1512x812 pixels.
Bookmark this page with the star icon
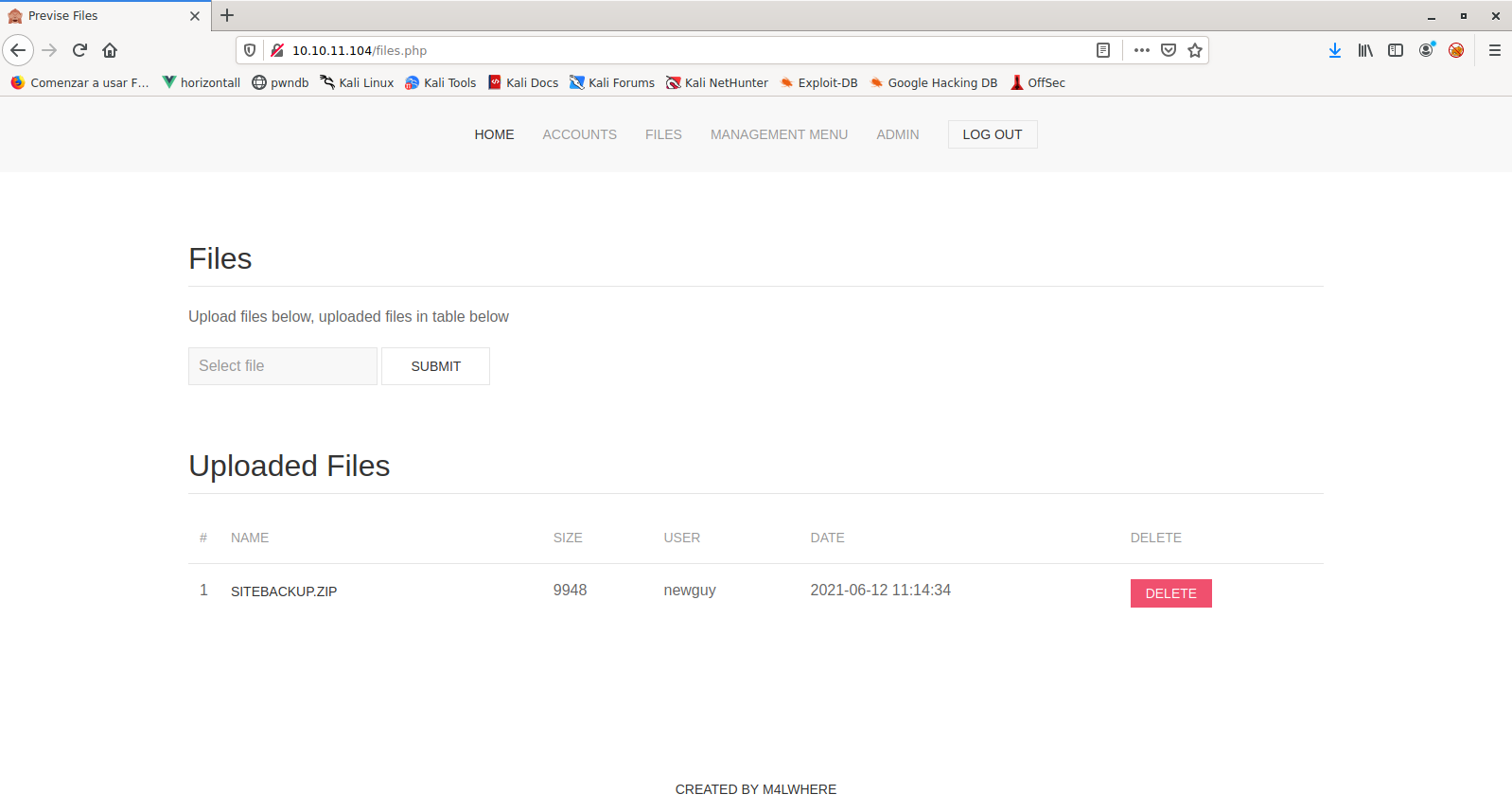(1195, 50)
